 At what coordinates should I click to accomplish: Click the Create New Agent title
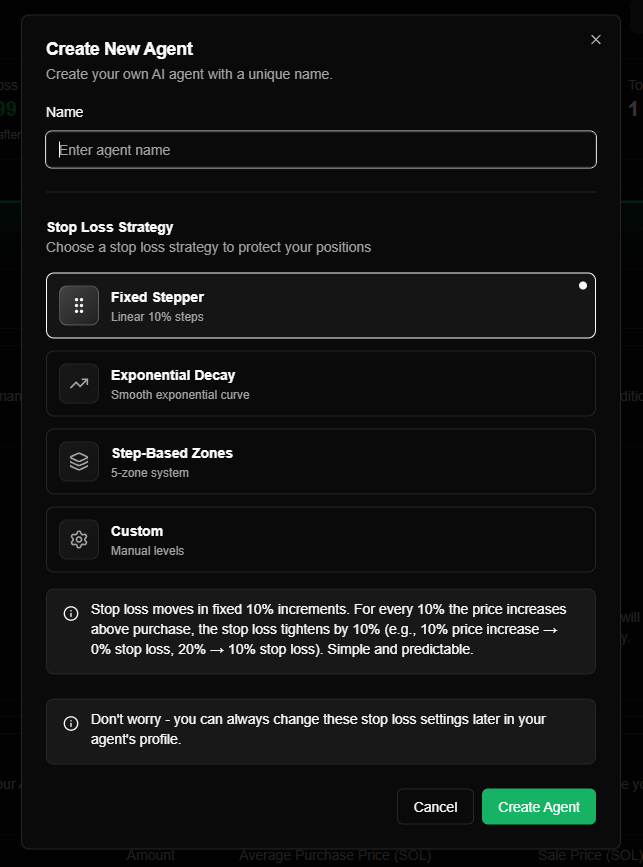click(x=119, y=48)
